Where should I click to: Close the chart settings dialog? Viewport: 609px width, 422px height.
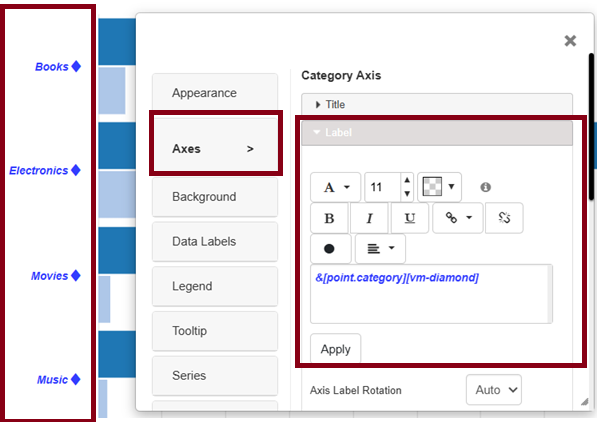click(x=570, y=41)
